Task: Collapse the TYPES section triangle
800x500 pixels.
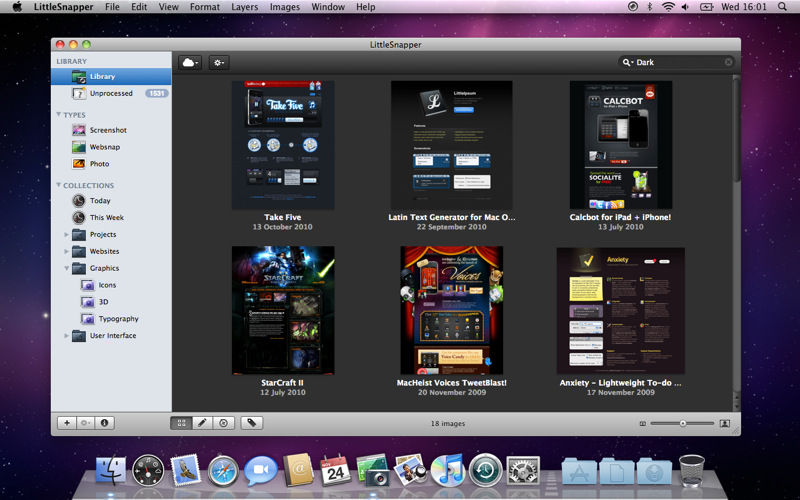Action: coord(59,114)
